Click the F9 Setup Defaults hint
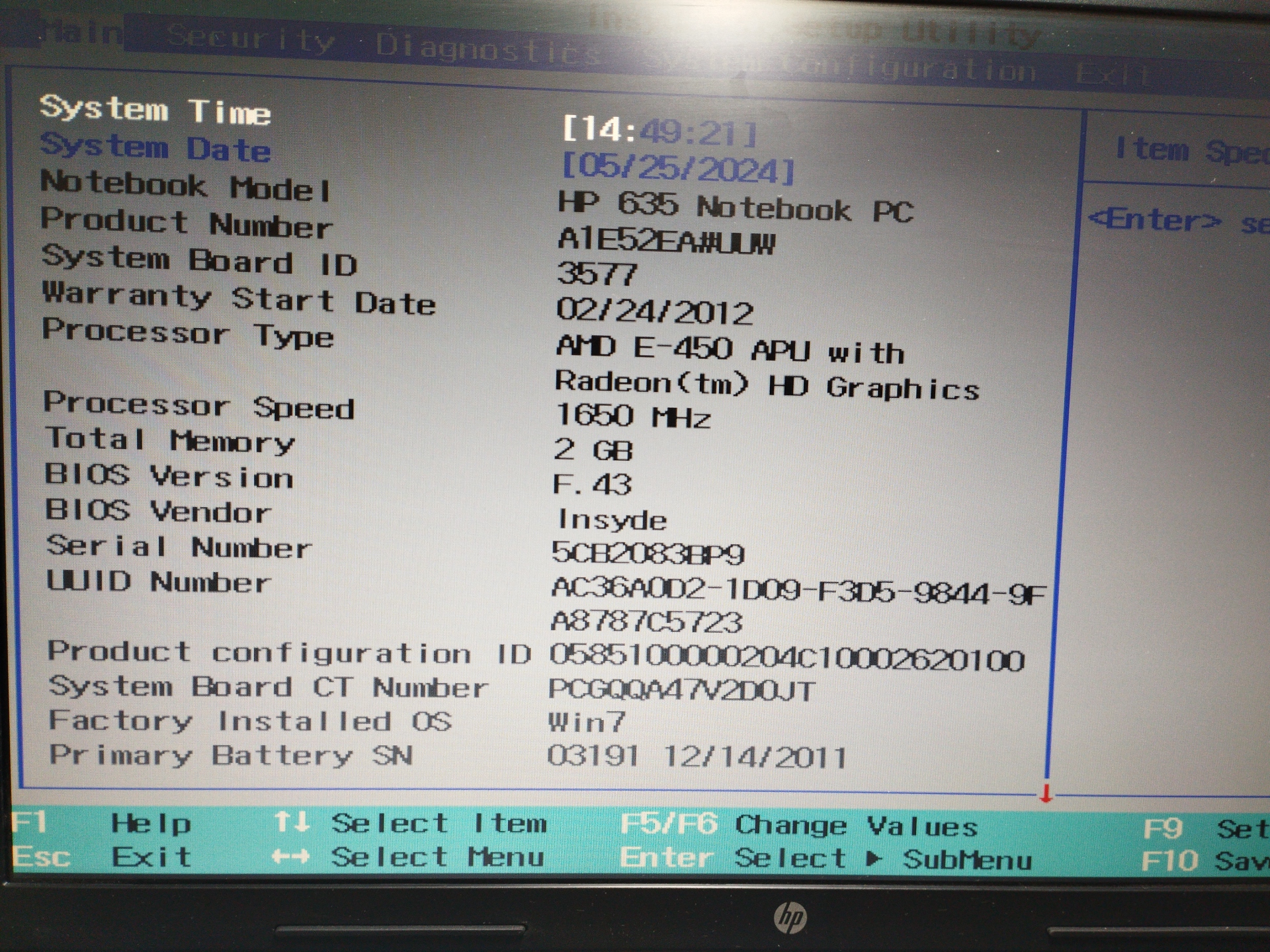The image size is (1270, 952). [x=1206, y=828]
